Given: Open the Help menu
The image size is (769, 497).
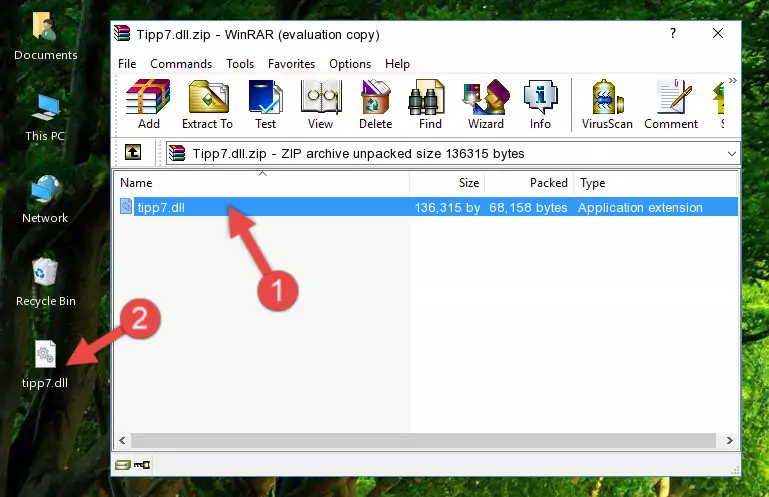Looking at the screenshot, I should [397, 64].
